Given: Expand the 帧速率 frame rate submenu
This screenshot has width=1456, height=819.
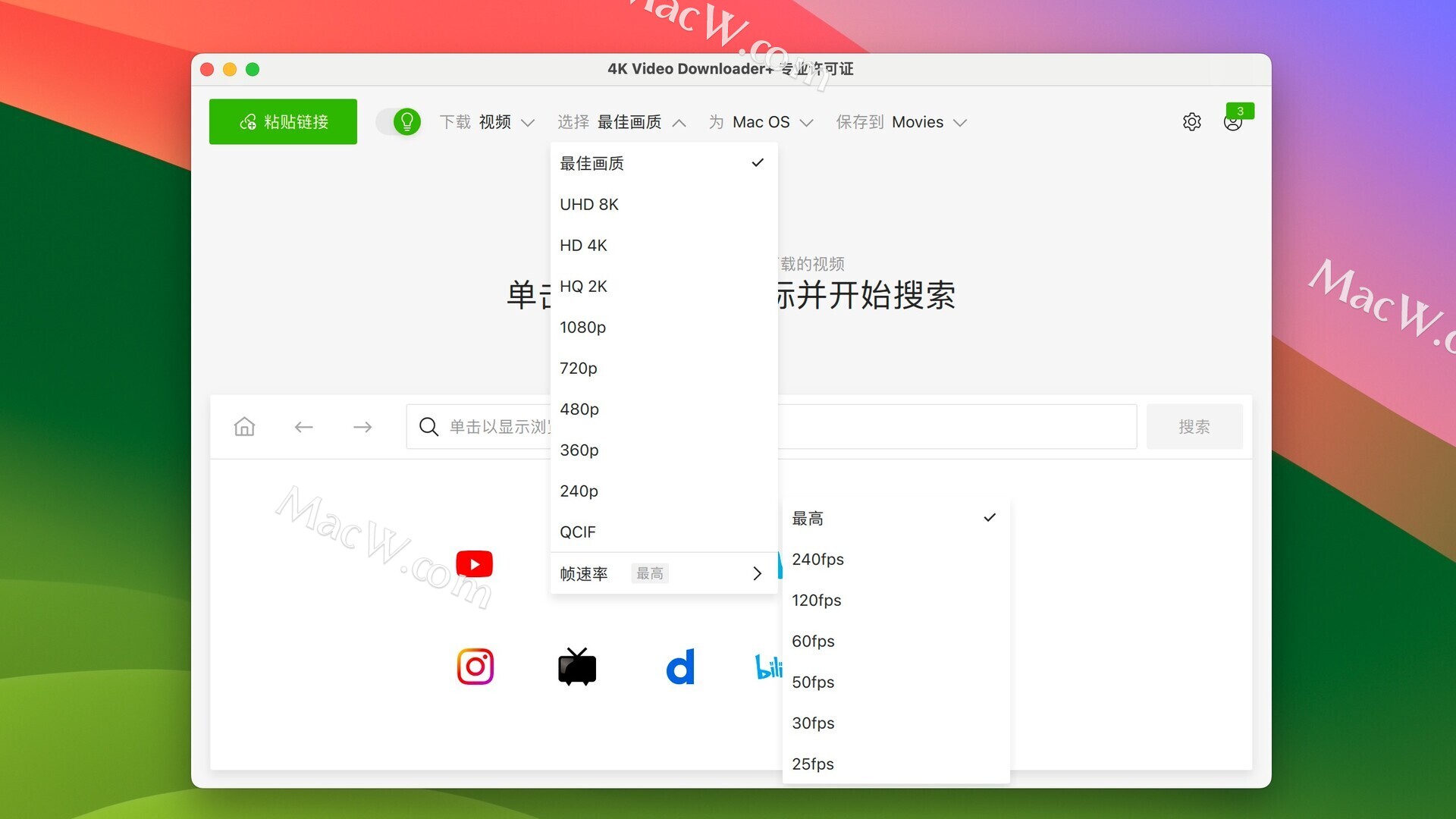Looking at the screenshot, I should coord(664,573).
